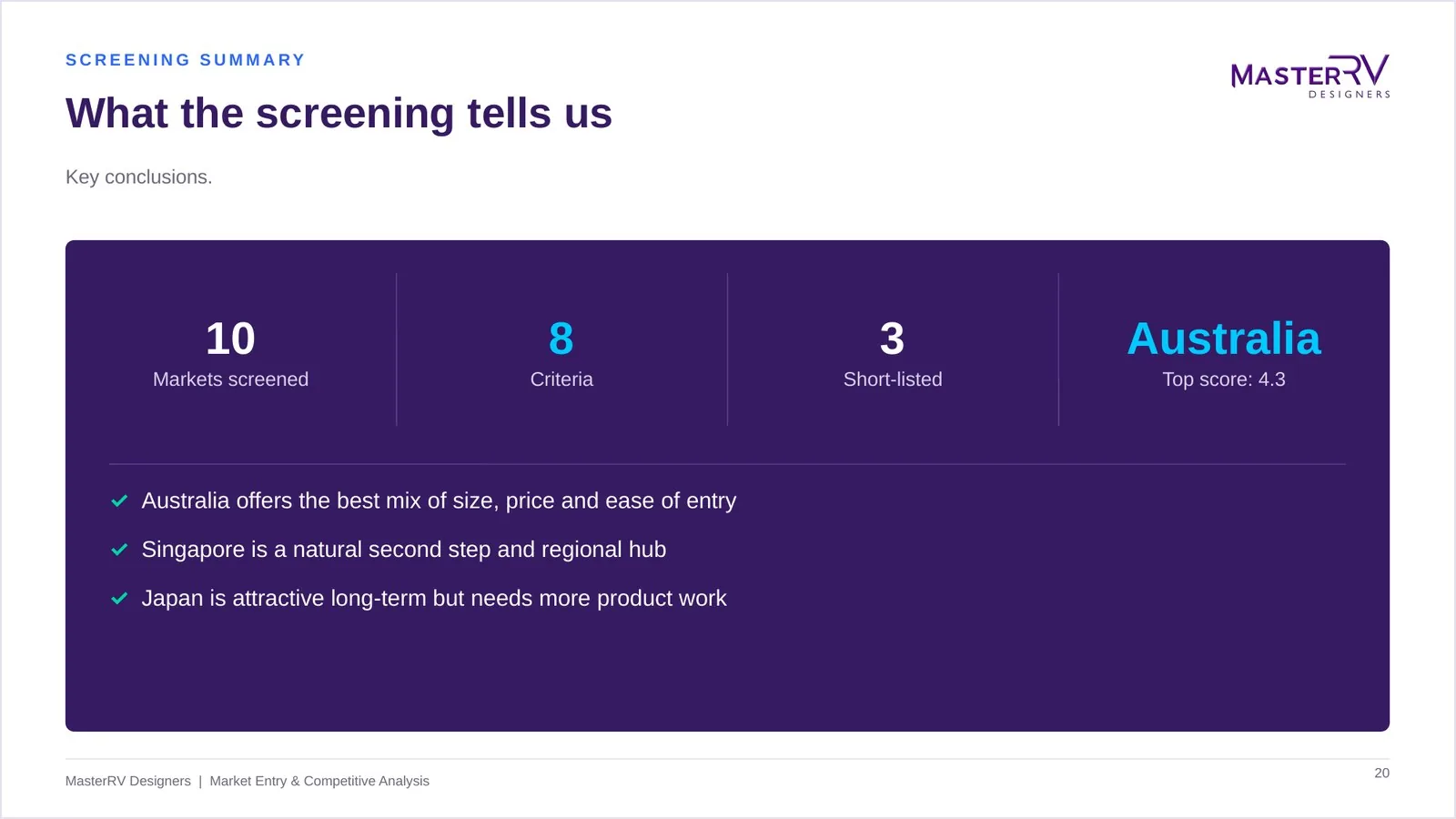This screenshot has height=819, width=1456.
Task: Select the Japan long-term bullet text
Action: point(434,599)
